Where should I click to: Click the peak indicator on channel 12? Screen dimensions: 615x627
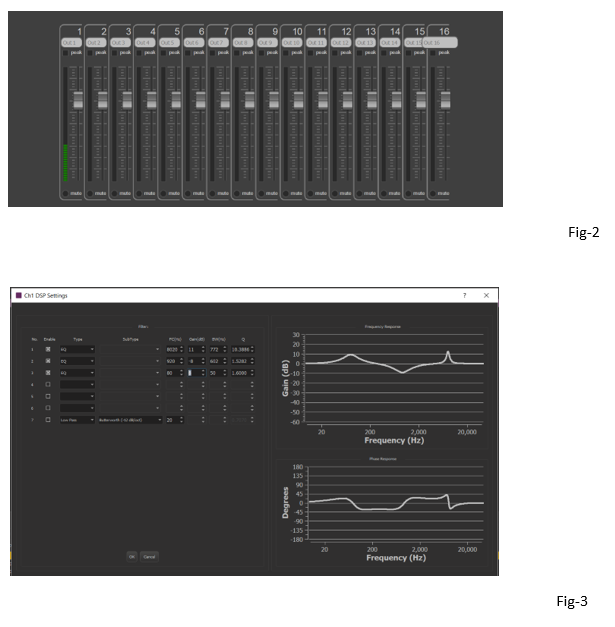[336, 53]
